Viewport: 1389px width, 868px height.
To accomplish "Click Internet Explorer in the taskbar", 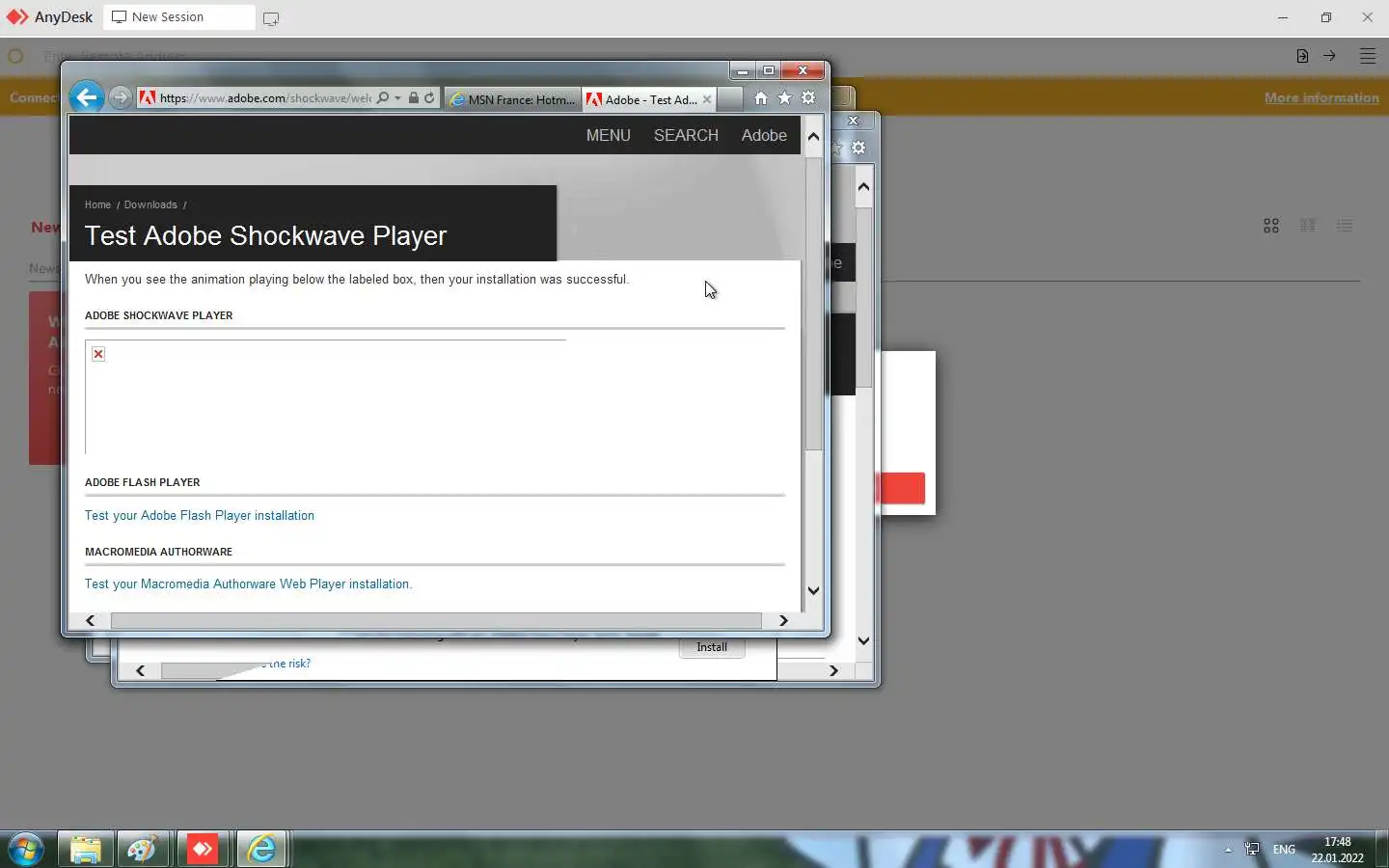I will 261,850.
